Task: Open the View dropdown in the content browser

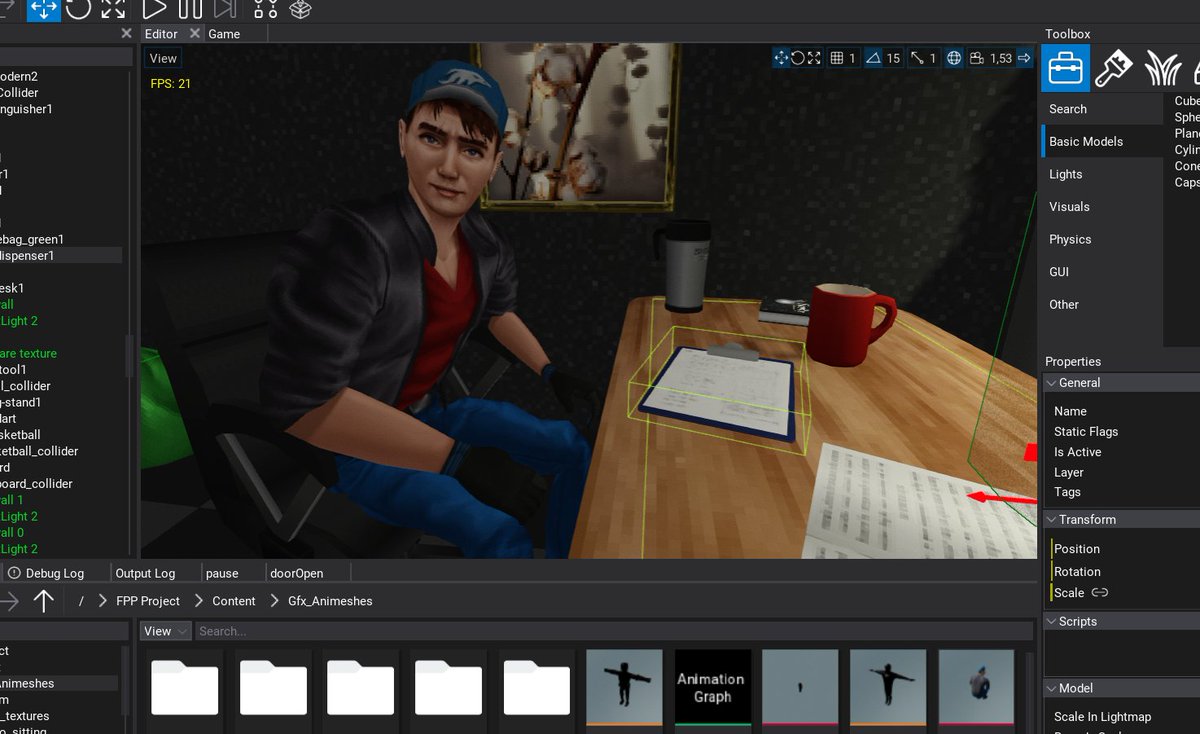Action: (x=162, y=631)
